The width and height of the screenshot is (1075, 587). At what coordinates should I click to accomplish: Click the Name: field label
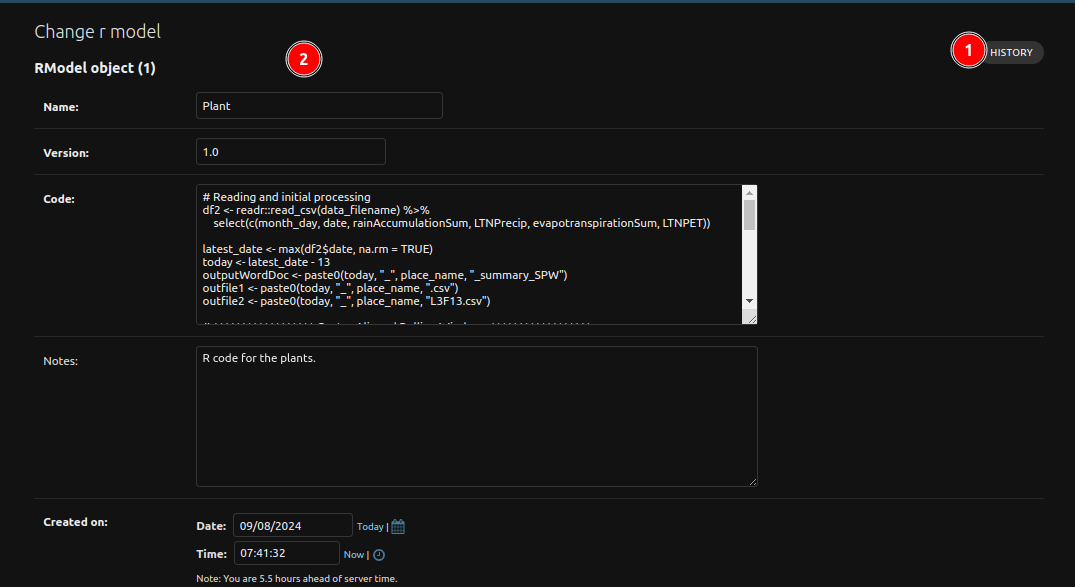click(x=61, y=107)
